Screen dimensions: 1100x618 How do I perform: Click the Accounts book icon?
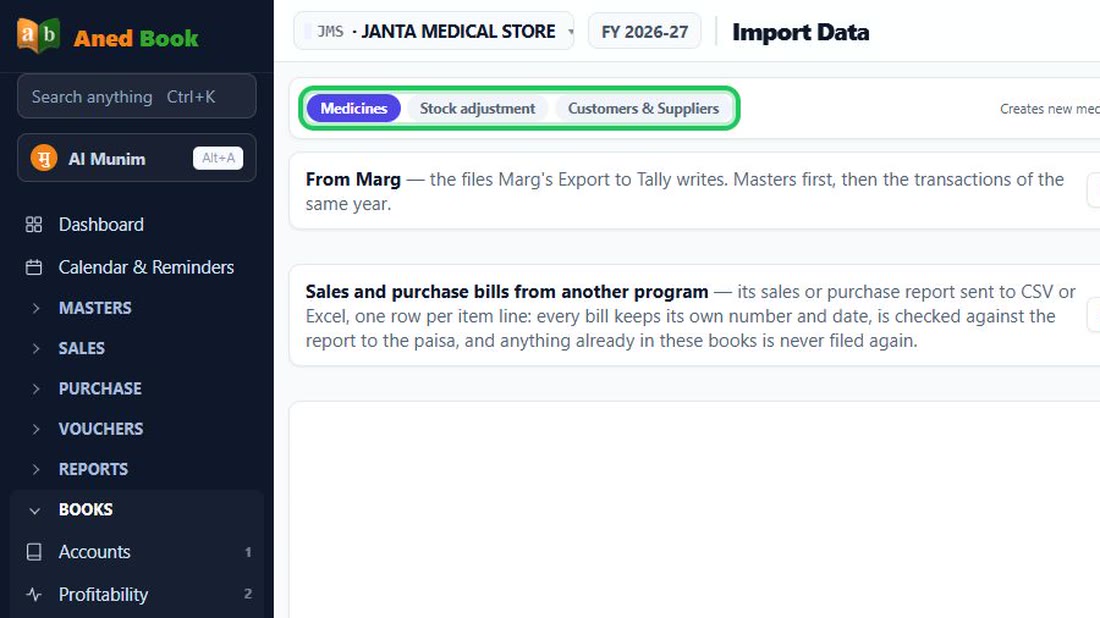34,552
